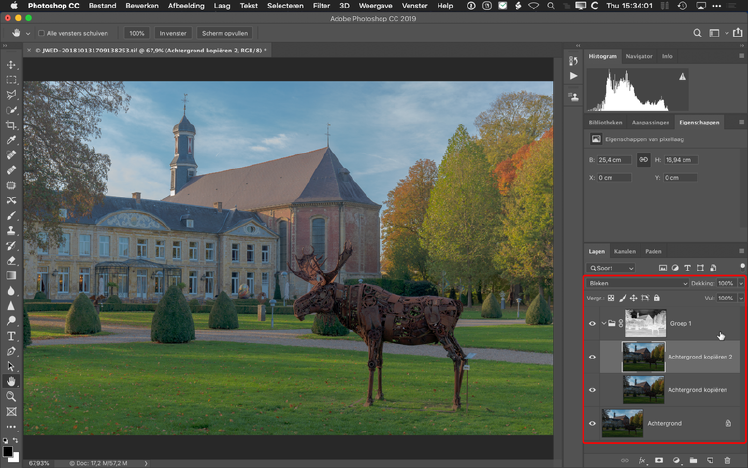Hide the Groep 1 layer group
The image size is (748, 468).
[x=592, y=323]
